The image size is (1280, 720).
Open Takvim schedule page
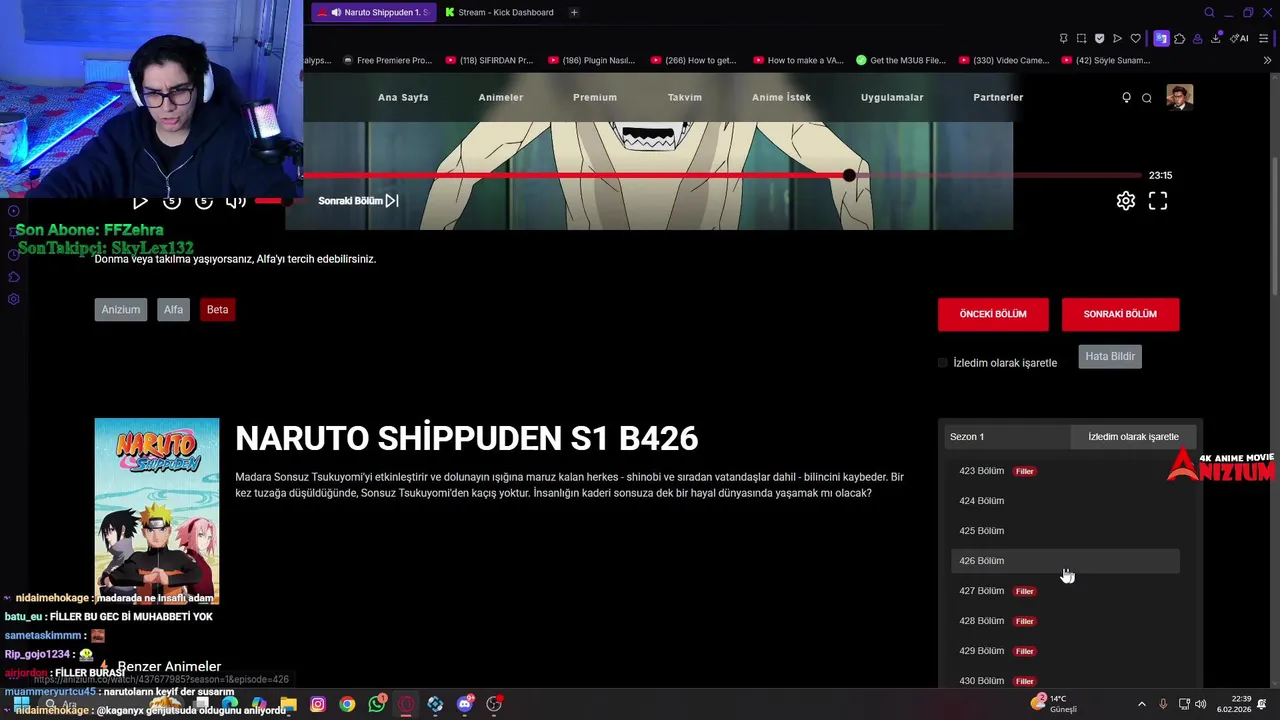click(x=685, y=97)
